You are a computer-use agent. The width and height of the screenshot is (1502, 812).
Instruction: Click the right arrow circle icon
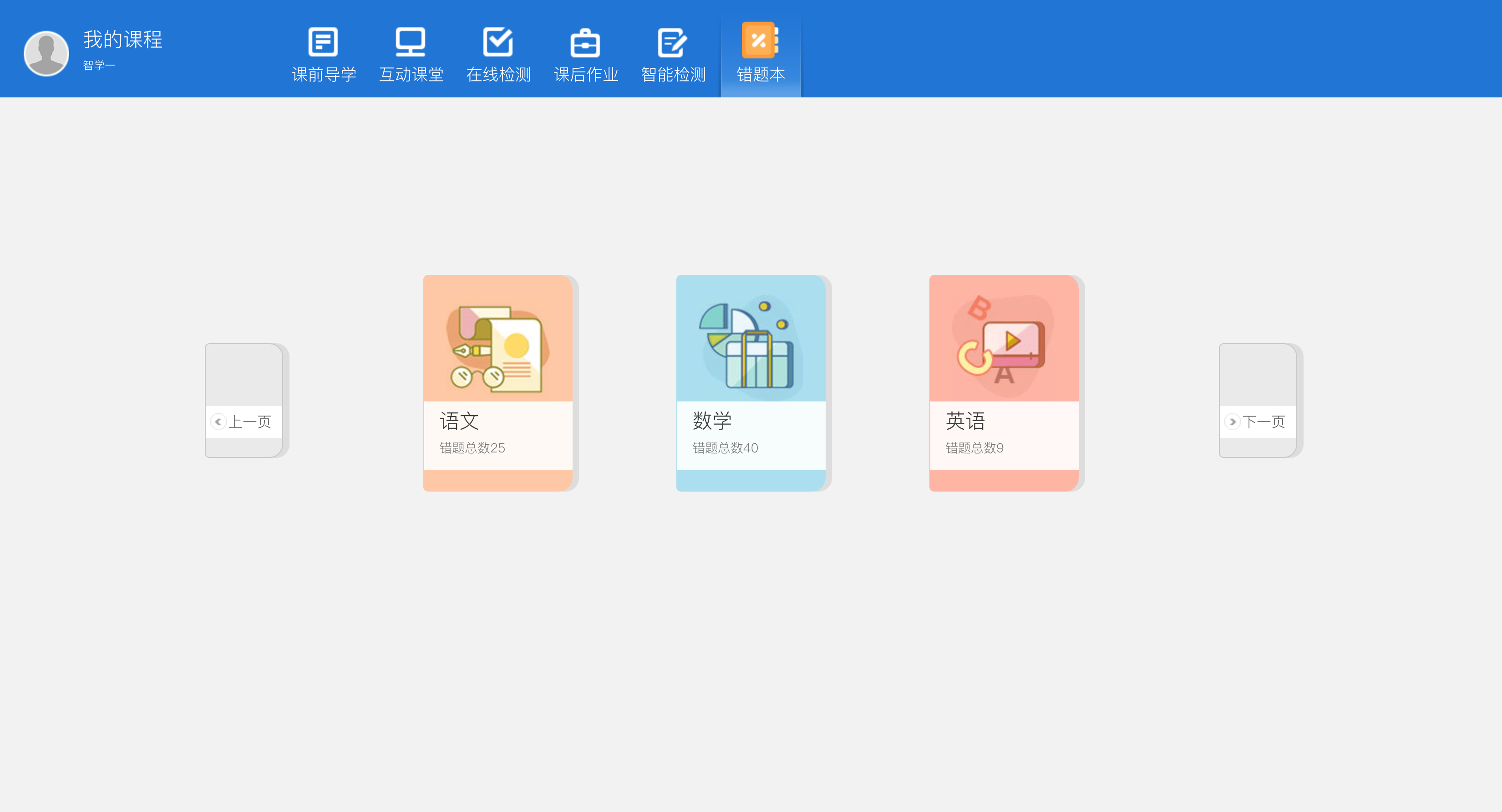(x=1232, y=421)
